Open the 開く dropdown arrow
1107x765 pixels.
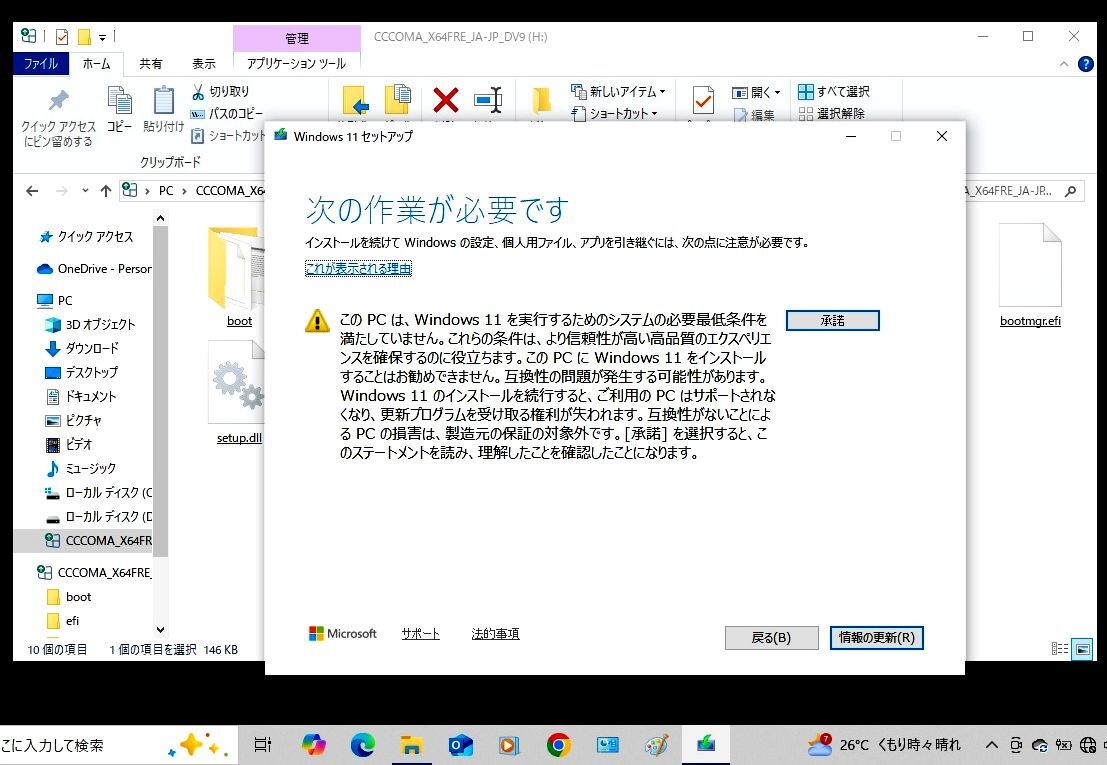777,92
